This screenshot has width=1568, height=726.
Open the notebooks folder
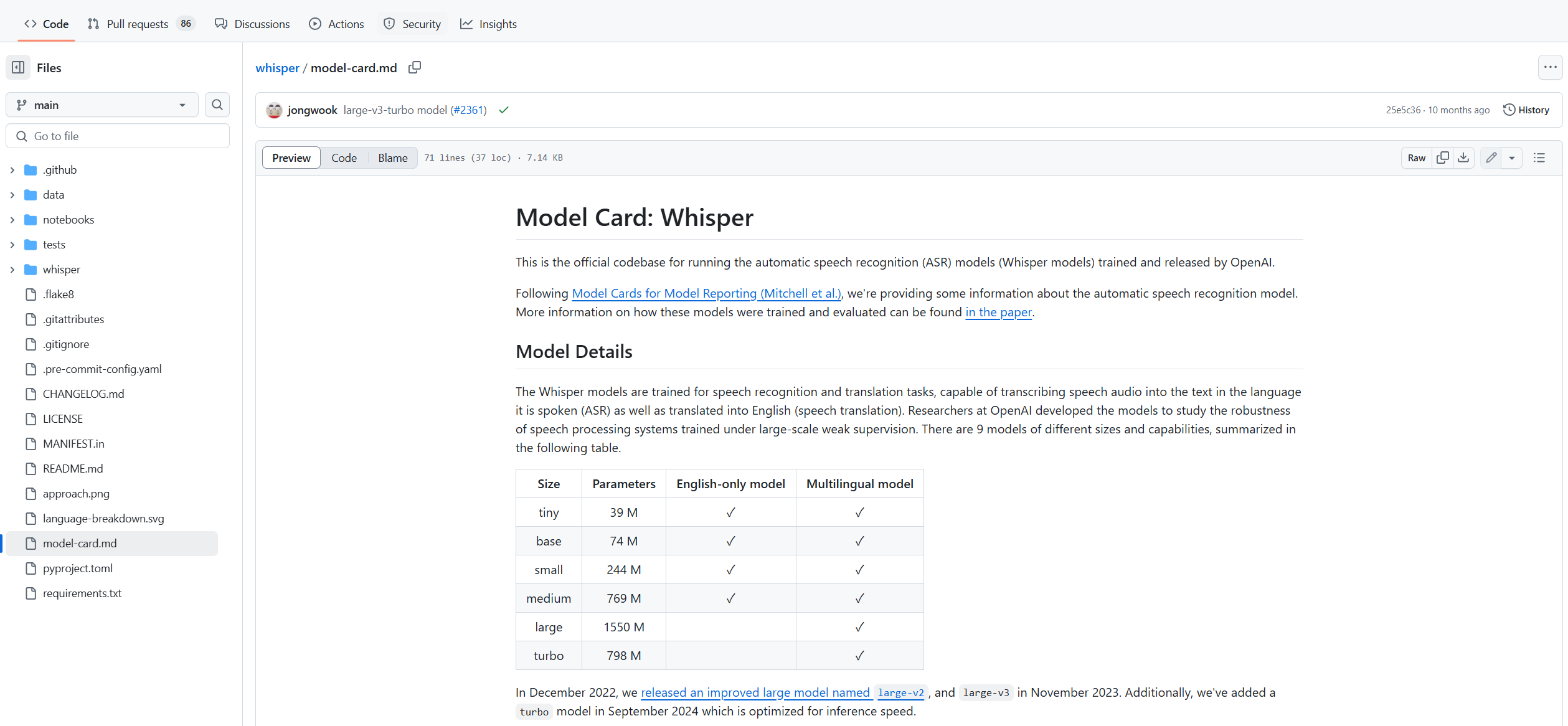68,220
